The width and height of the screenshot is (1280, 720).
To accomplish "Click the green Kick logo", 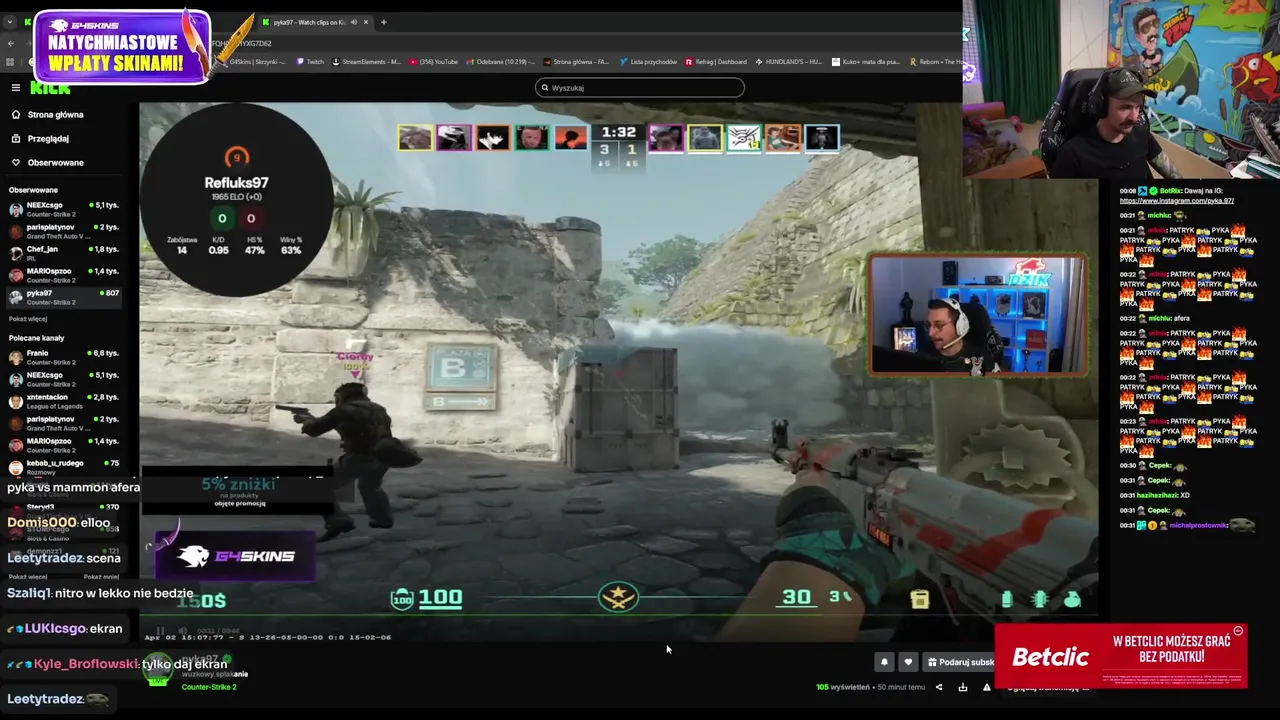I will coord(50,89).
